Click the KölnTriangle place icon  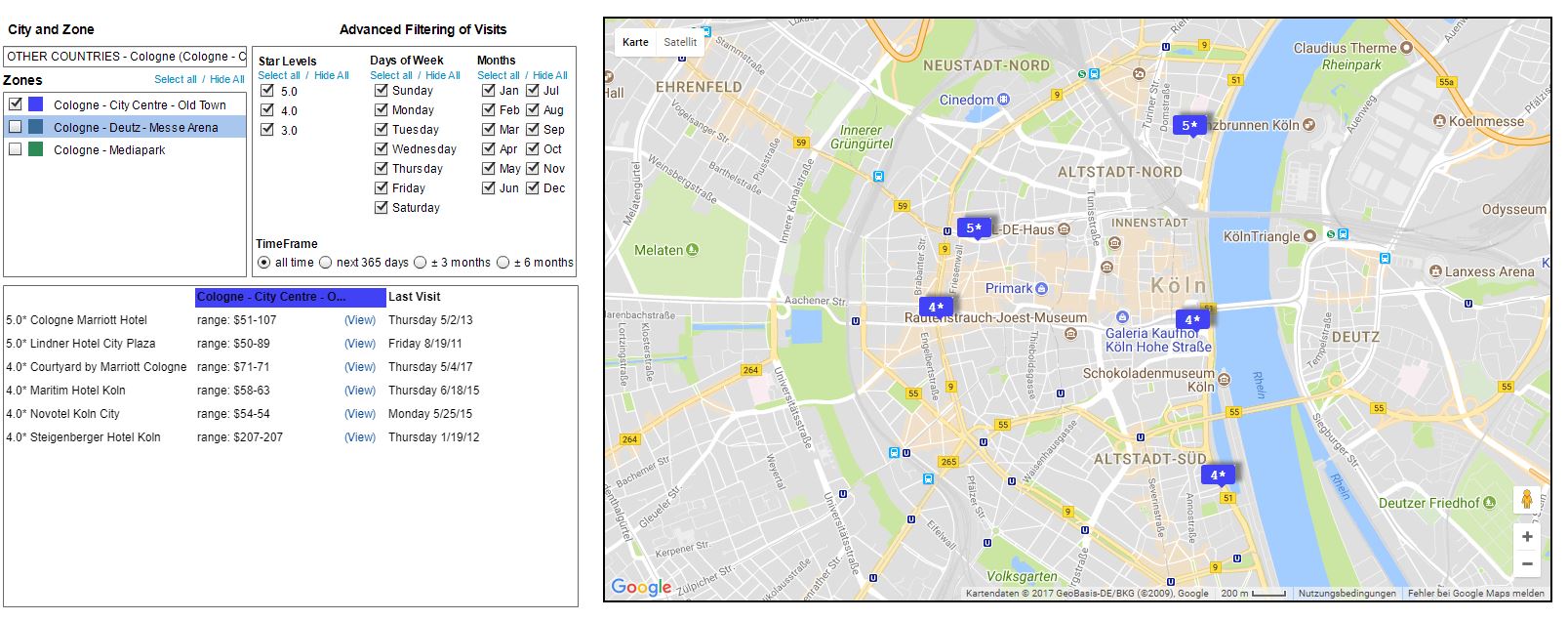click(x=1310, y=235)
